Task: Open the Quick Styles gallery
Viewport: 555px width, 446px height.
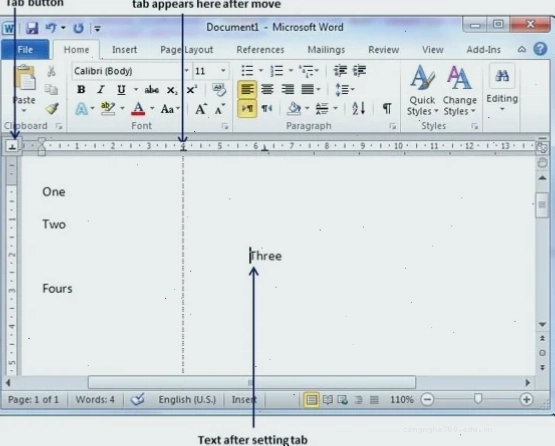Action: (x=422, y=90)
